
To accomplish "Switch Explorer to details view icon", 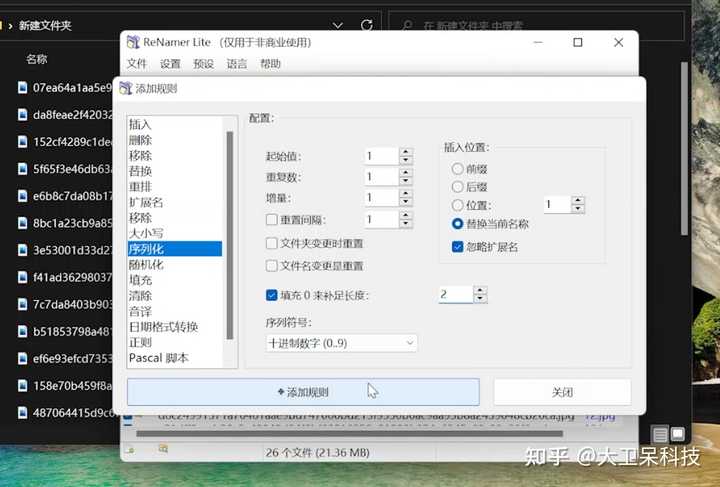I will point(660,434).
